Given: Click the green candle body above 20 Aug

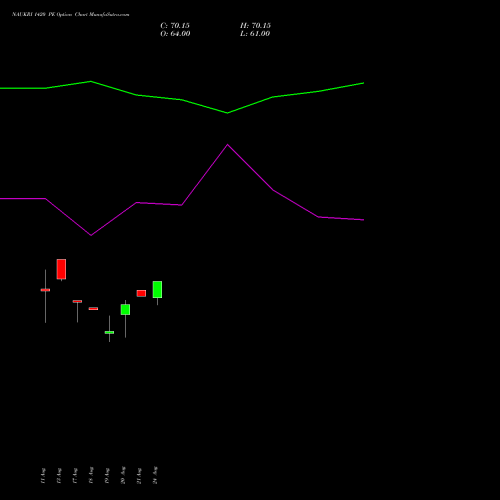Looking at the screenshot, I should (x=125, y=309).
